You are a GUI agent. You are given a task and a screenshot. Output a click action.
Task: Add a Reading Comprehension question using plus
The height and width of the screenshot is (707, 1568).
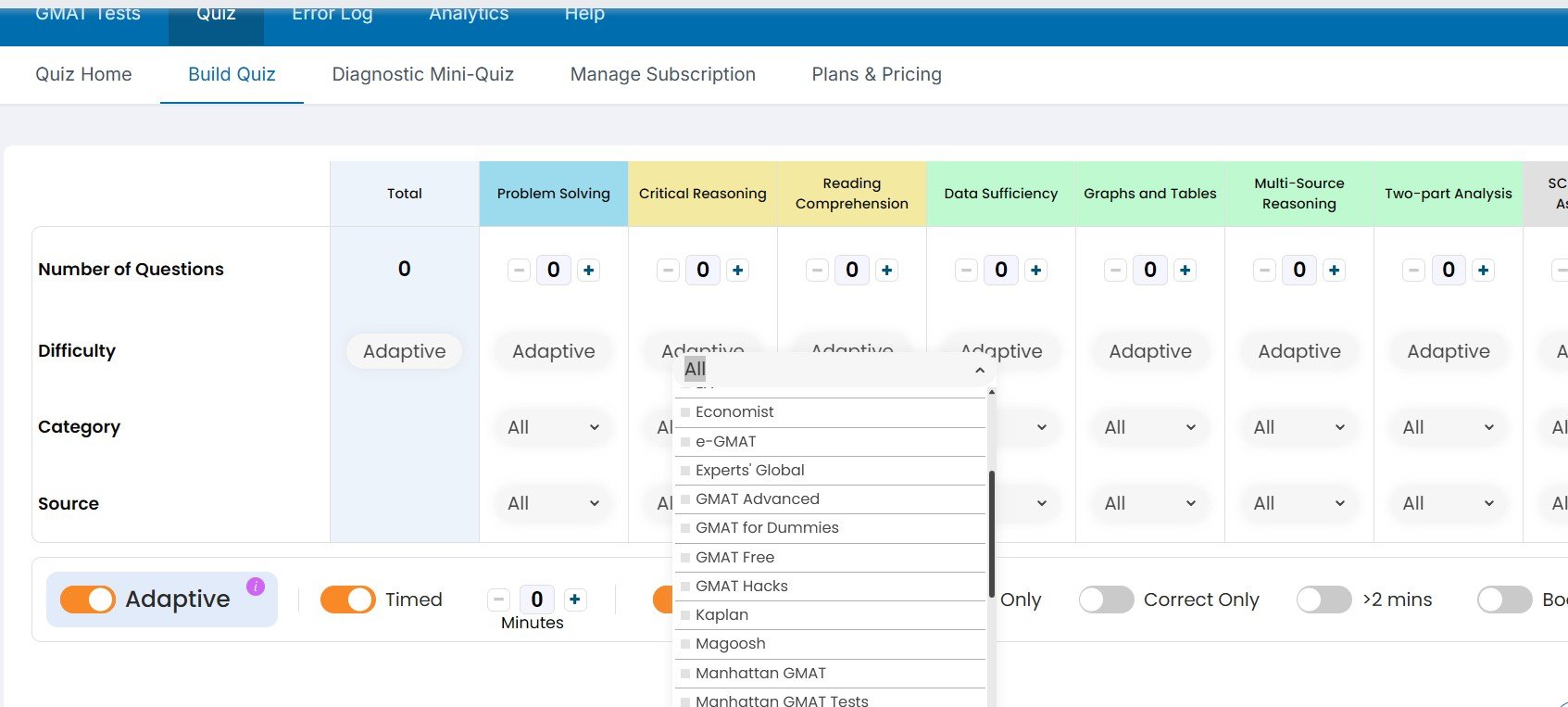(x=886, y=271)
